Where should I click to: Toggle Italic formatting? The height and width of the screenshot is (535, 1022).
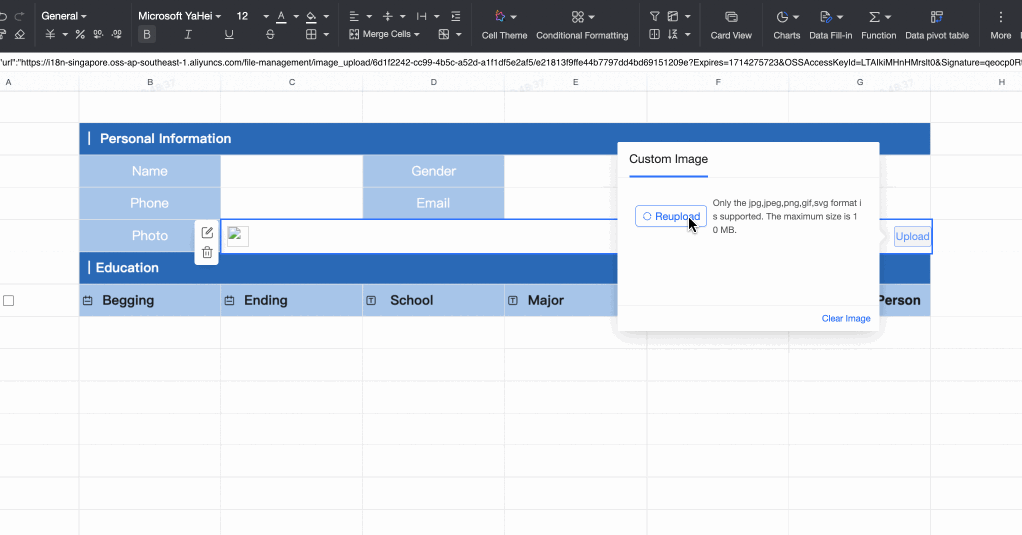click(x=188, y=35)
